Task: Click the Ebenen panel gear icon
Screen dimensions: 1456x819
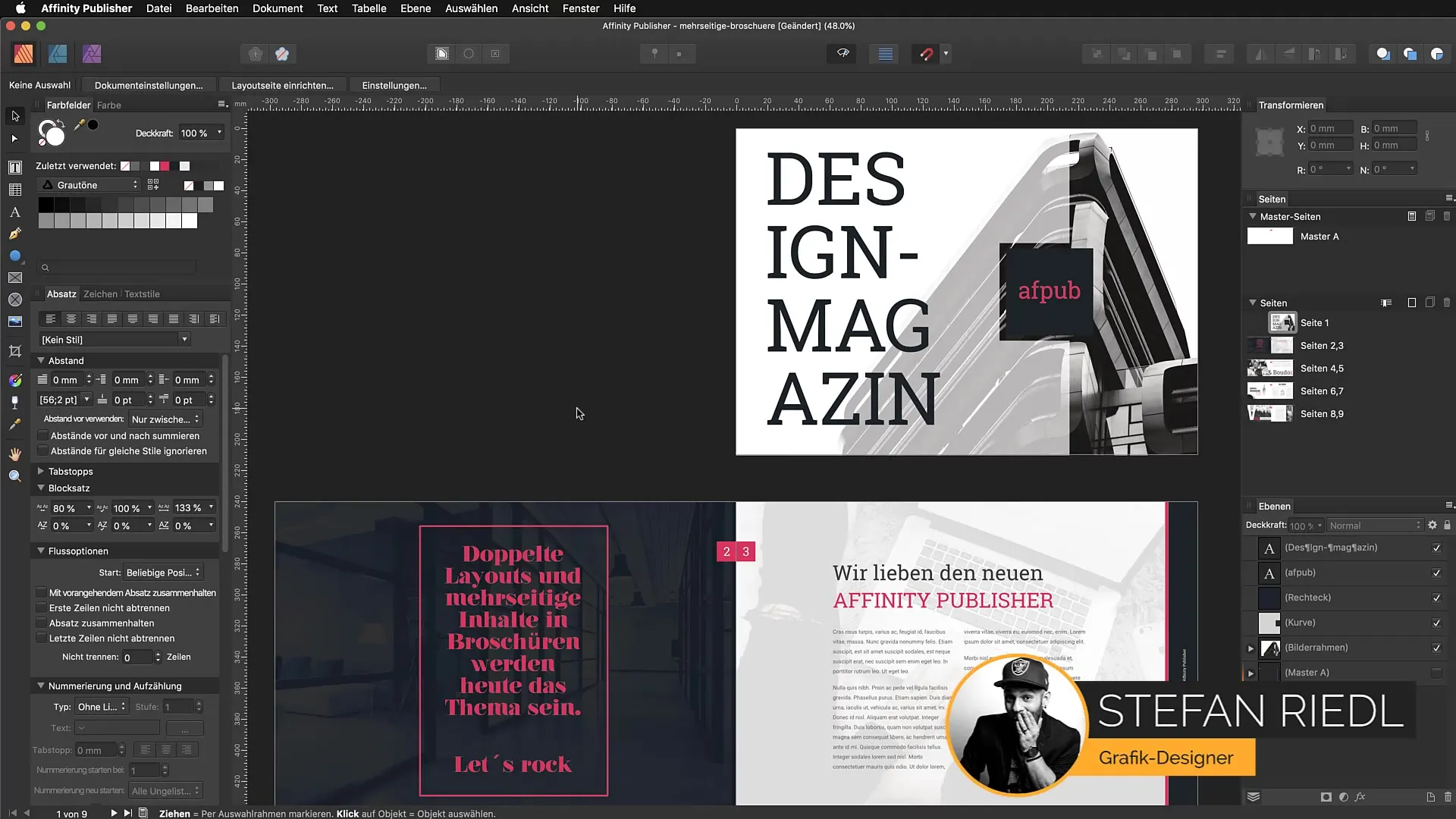Action: pos(1432,525)
